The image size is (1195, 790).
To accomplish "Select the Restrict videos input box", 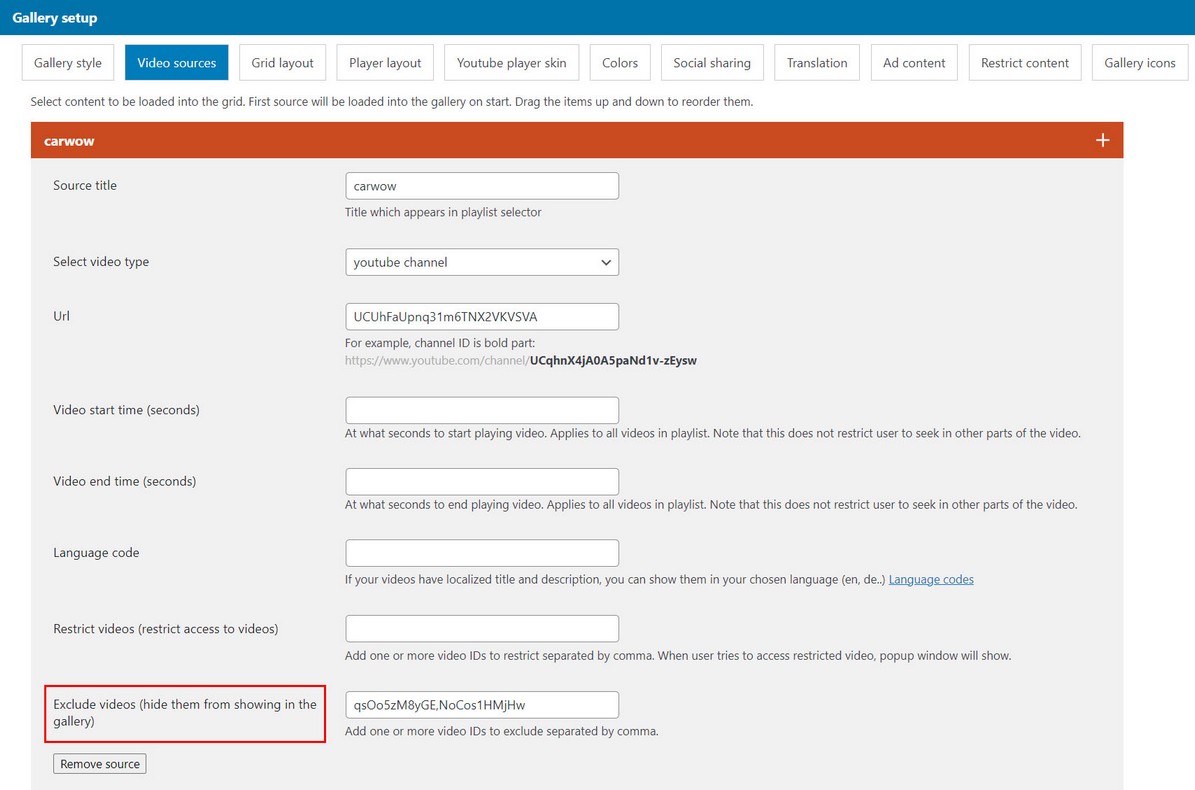I will point(482,628).
